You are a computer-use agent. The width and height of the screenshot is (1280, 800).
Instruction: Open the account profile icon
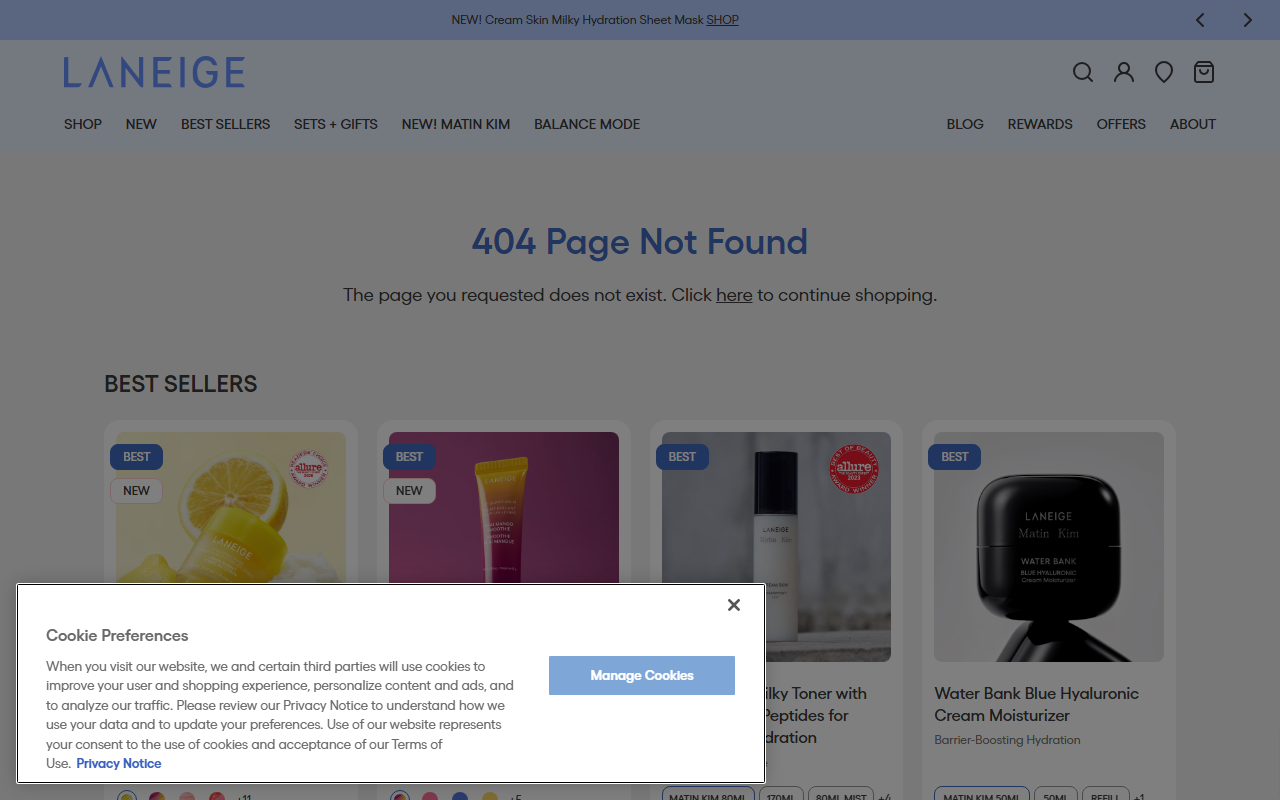tap(1124, 72)
